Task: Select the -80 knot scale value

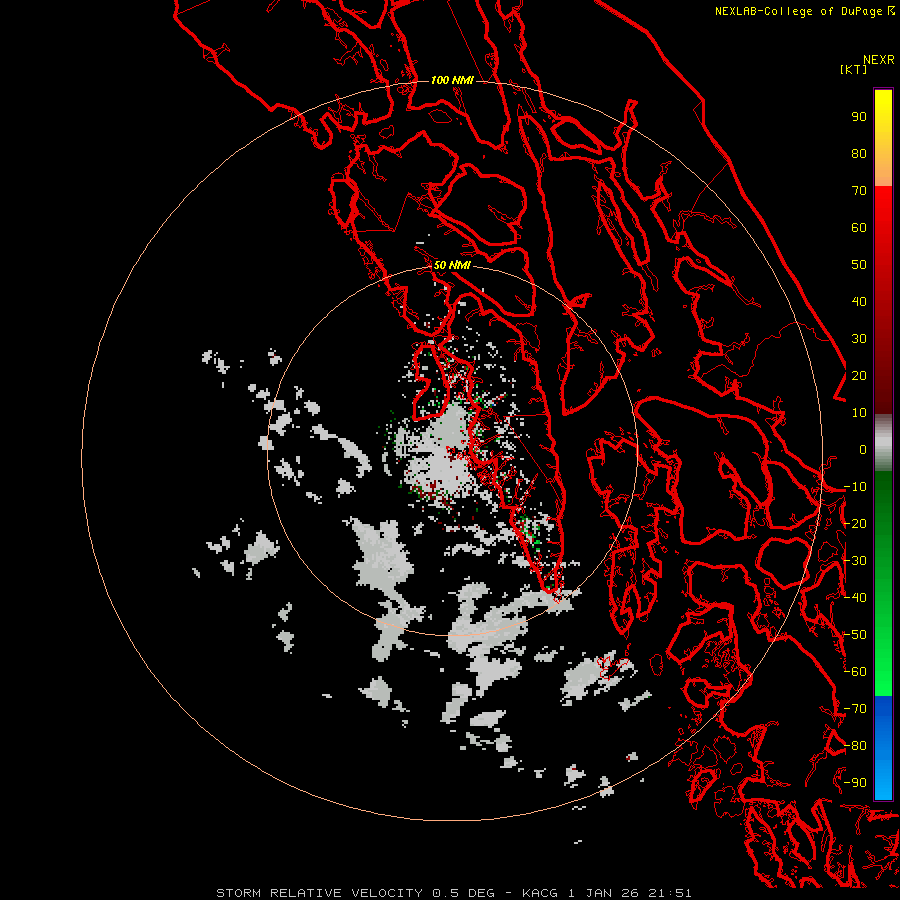Action: pyautogui.click(x=856, y=746)
